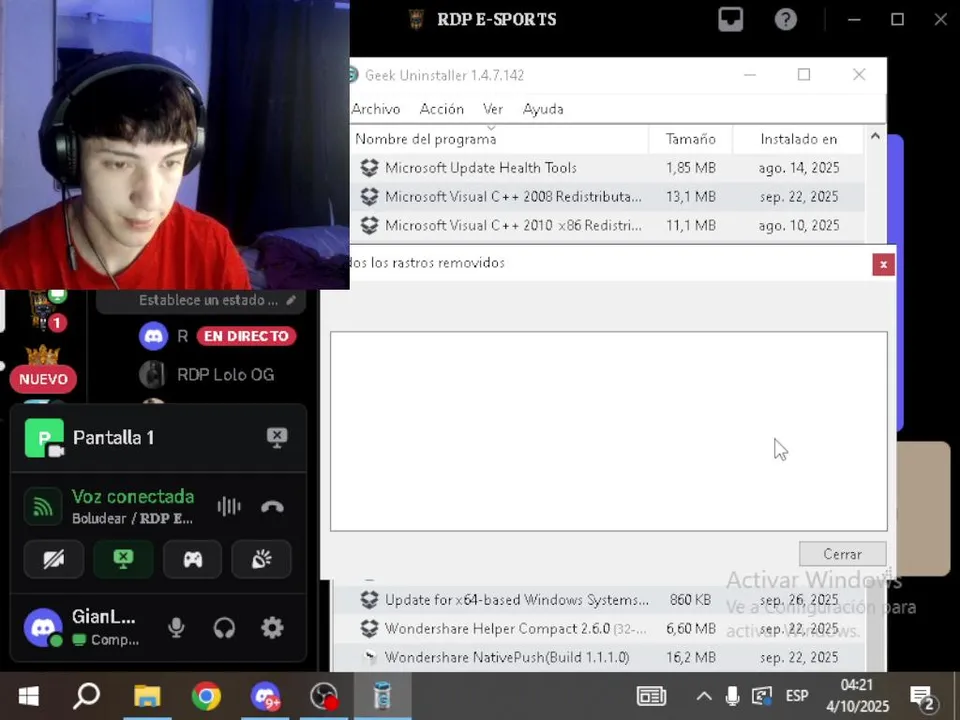
Task: Click inside the empty traces list box
Action: [x=609, y=431]
